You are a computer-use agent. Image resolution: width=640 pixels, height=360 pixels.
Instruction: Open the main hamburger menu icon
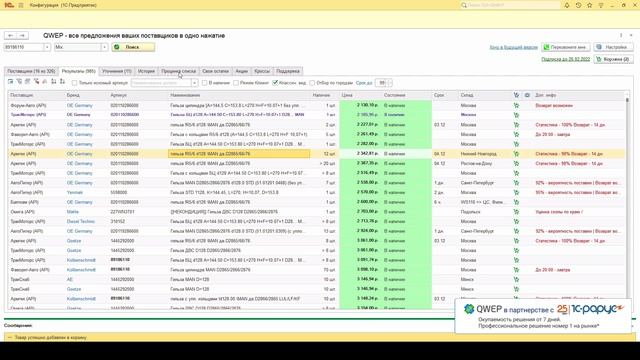pyautogui.click(x=21, y=5)
